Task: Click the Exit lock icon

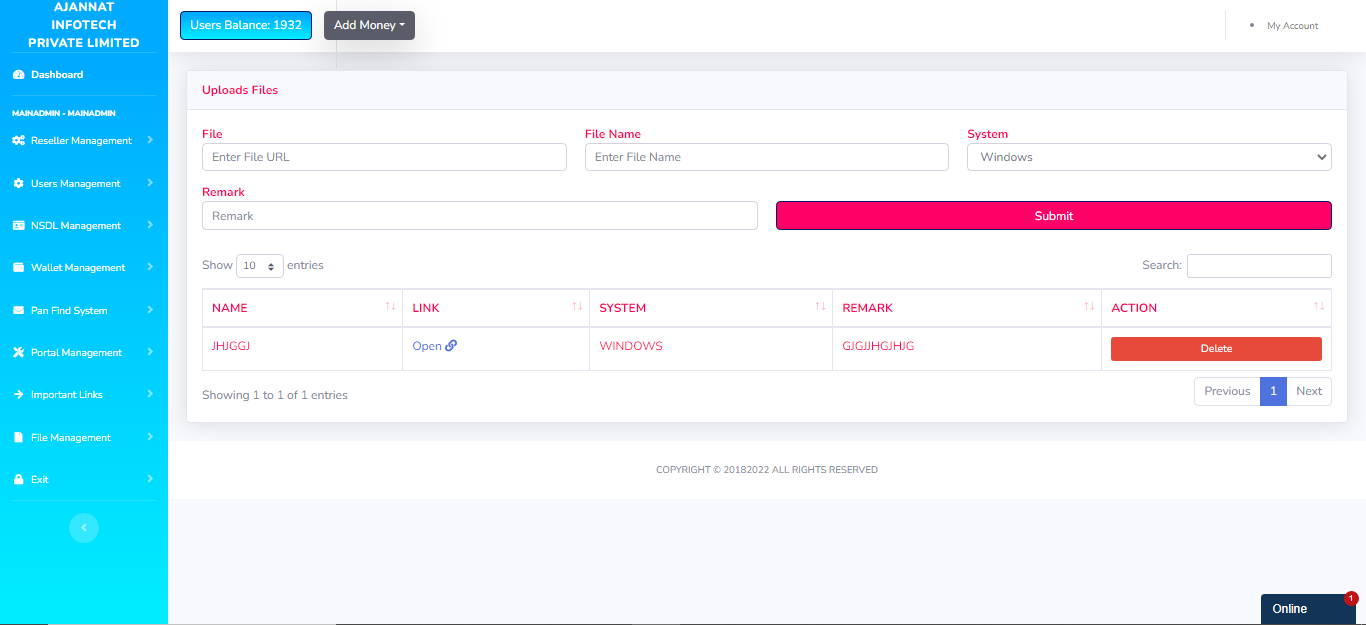Action: [x=18, y=480]
